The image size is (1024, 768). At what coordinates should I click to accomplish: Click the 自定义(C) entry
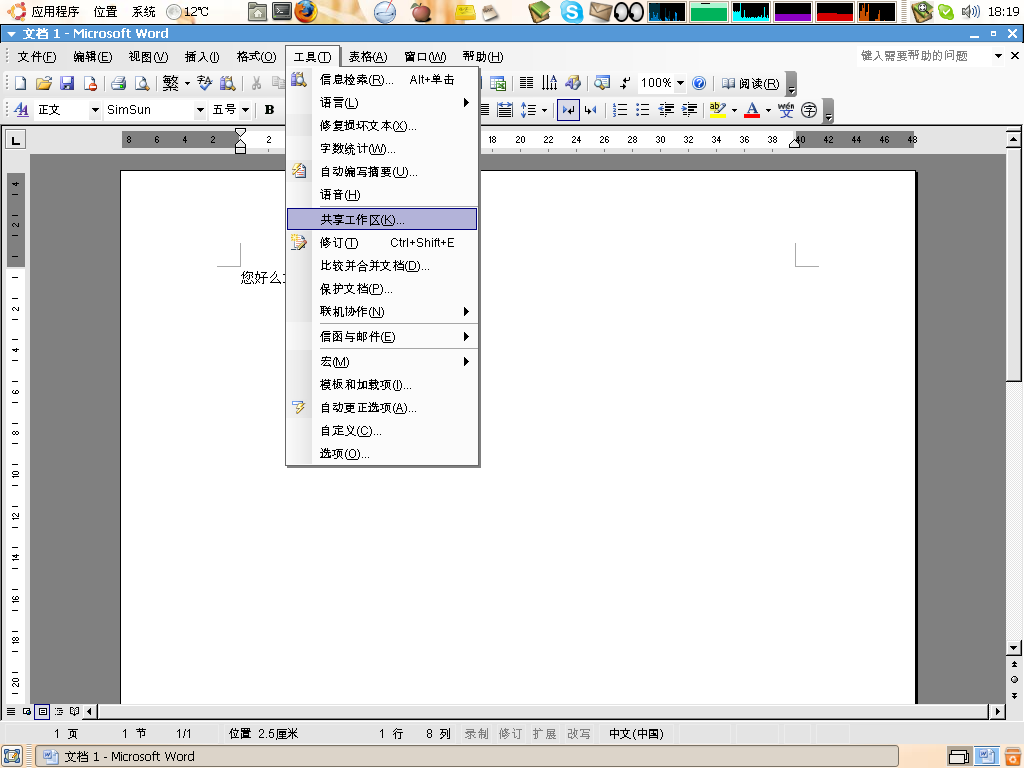click(x=382, y=430)
